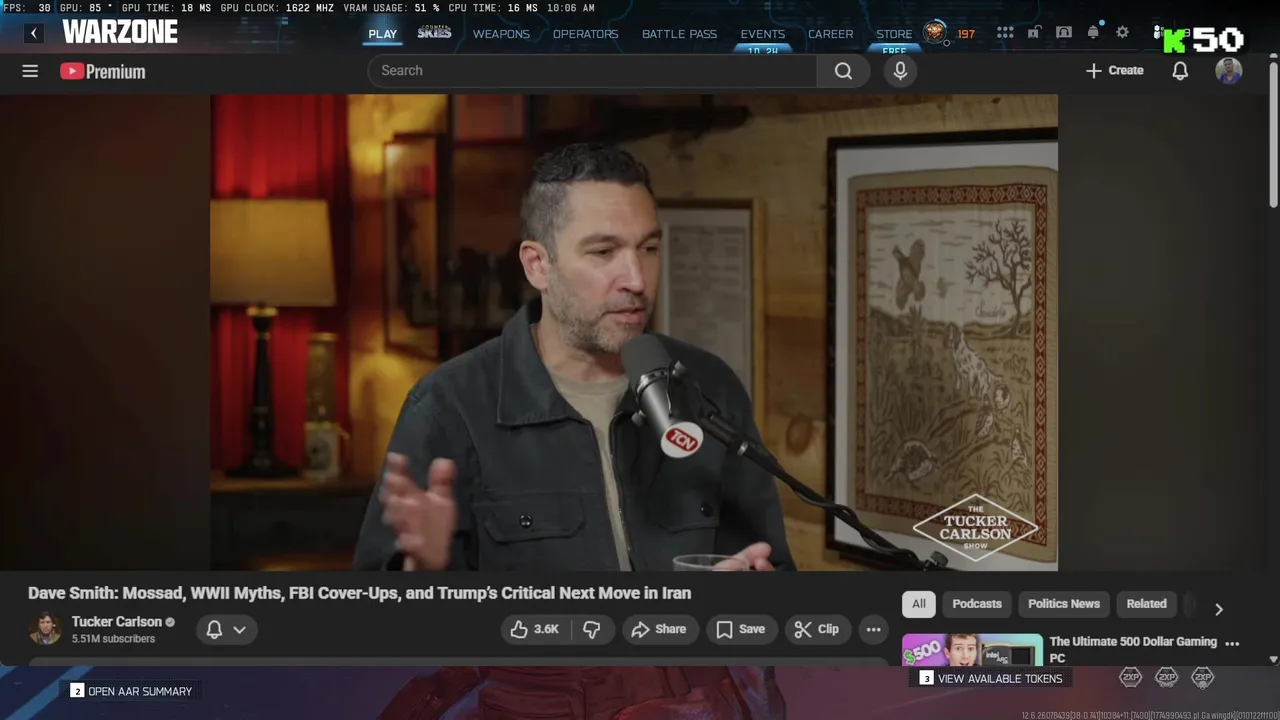Viewport: 1280px width, 720px height.
Task: Open the EVENTS tab
Action: point(763,34)
